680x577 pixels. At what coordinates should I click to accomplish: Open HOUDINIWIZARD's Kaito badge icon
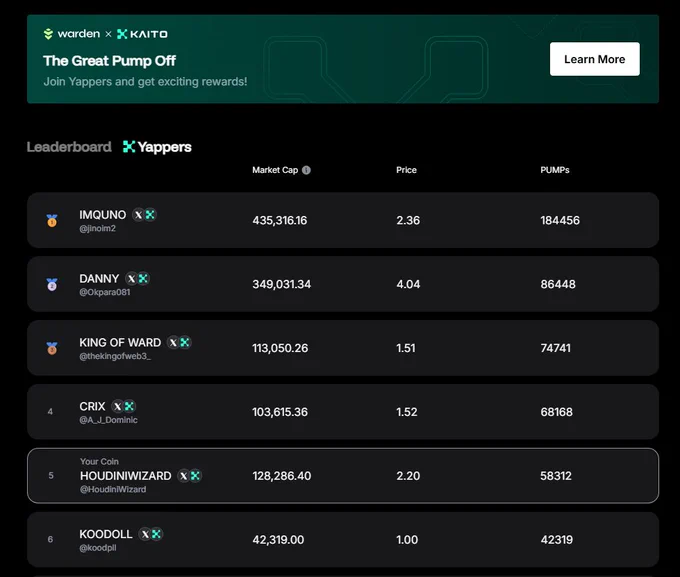click(195, 476)
